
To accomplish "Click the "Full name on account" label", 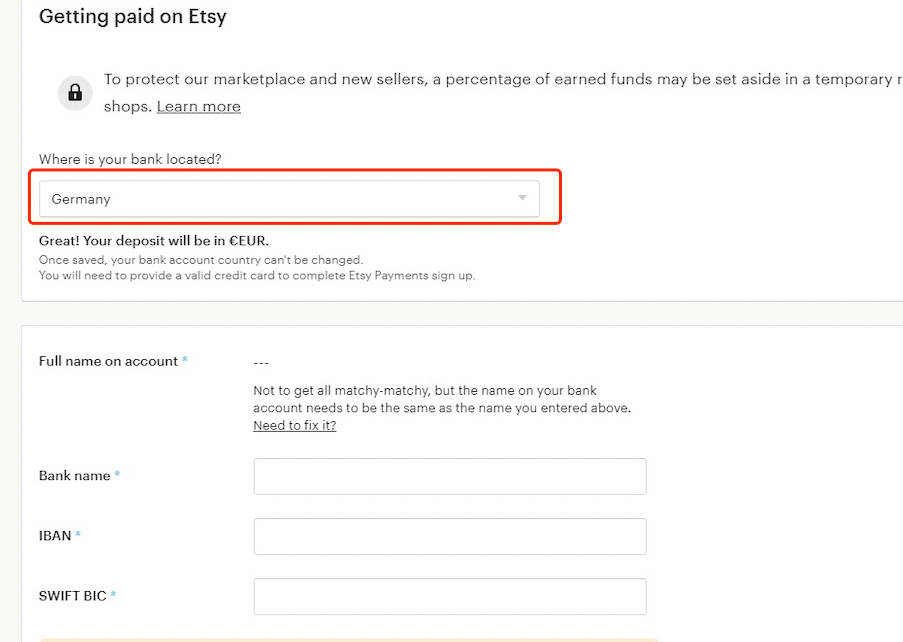I will (x=106, y=361).
